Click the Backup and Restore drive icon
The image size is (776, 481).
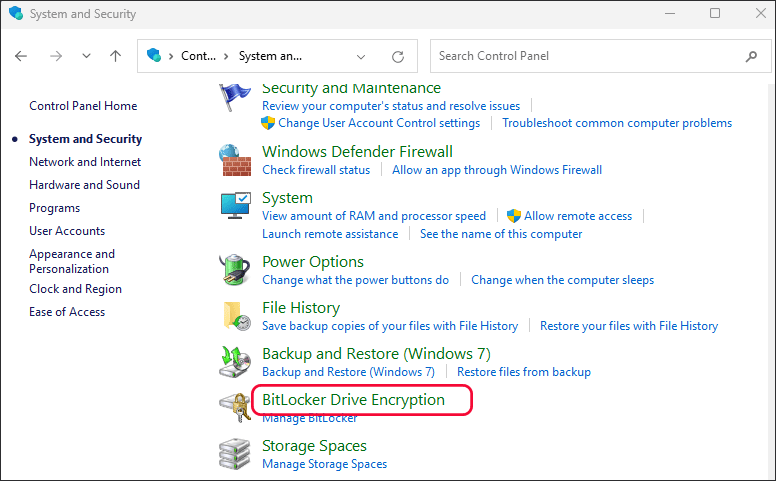(x=235, y=362)
